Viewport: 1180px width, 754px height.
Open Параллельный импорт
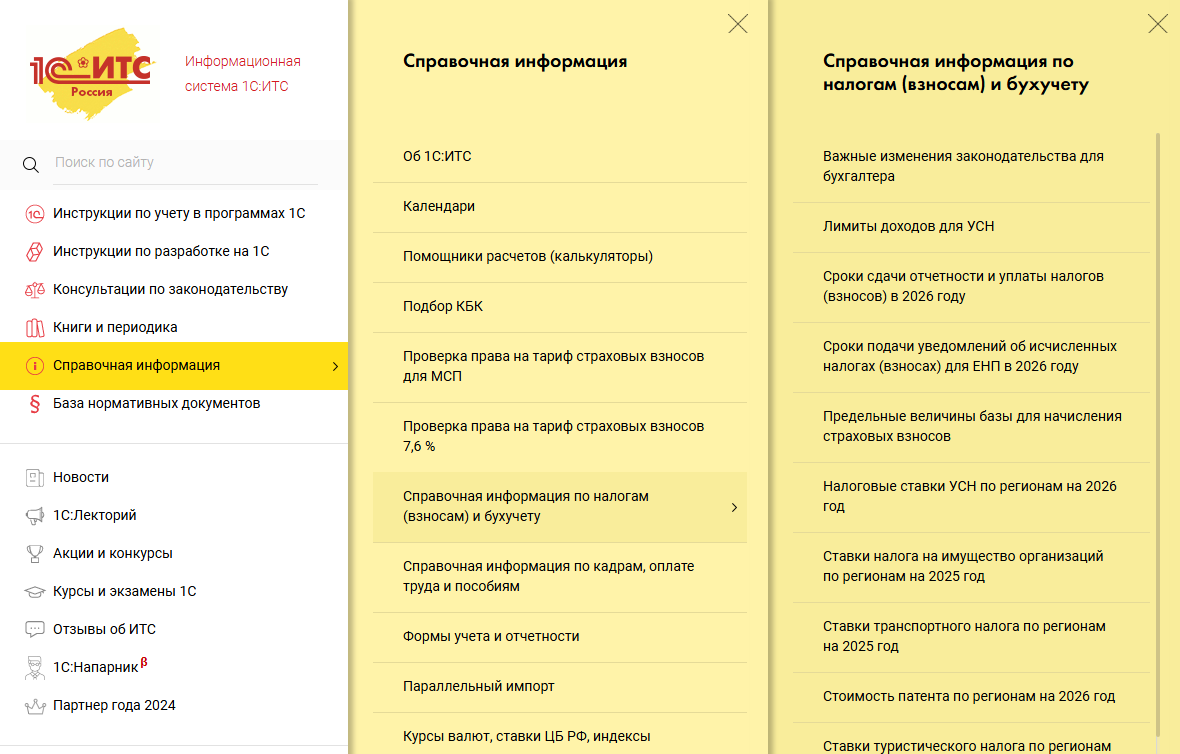tap(560, 687)
